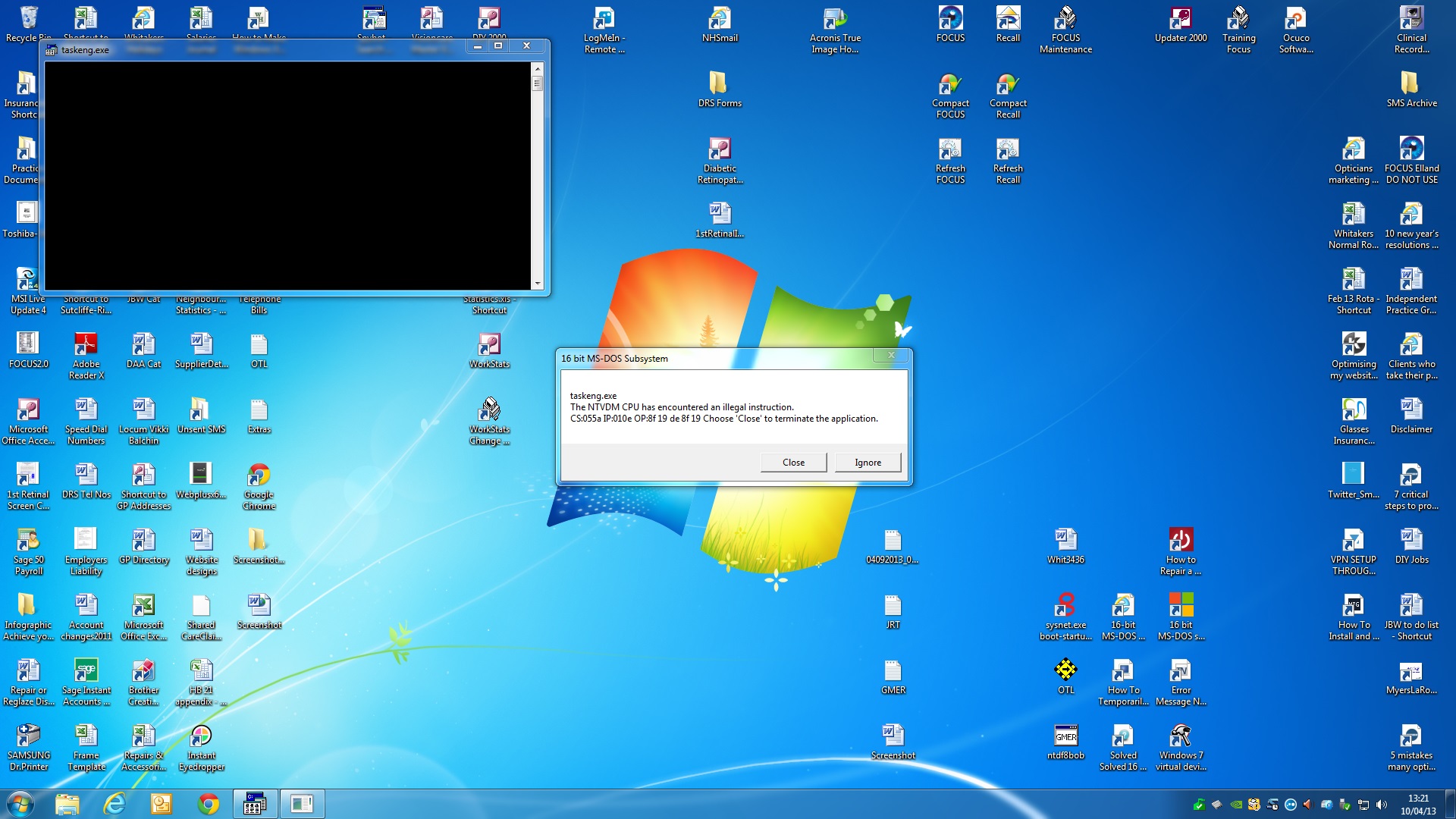Click the volume speaker tray icon
The width and height of the screenshot is (1456, 819).
pyautogui.click(x=1382, y=805)
